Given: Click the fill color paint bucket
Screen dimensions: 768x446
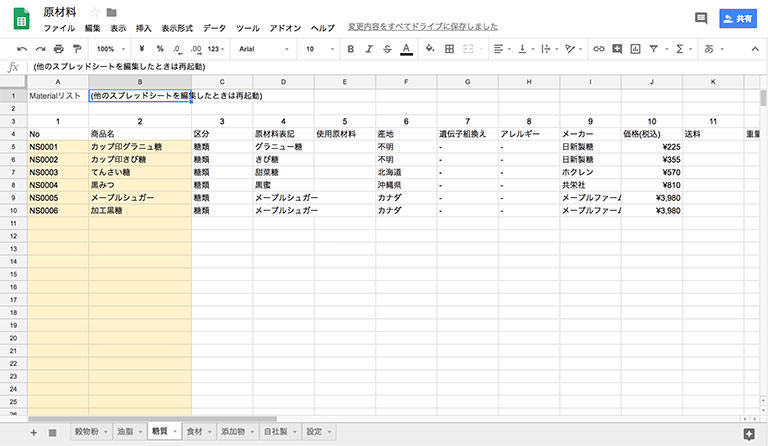Looking at the screenshot, I should [x=429, y=48].
